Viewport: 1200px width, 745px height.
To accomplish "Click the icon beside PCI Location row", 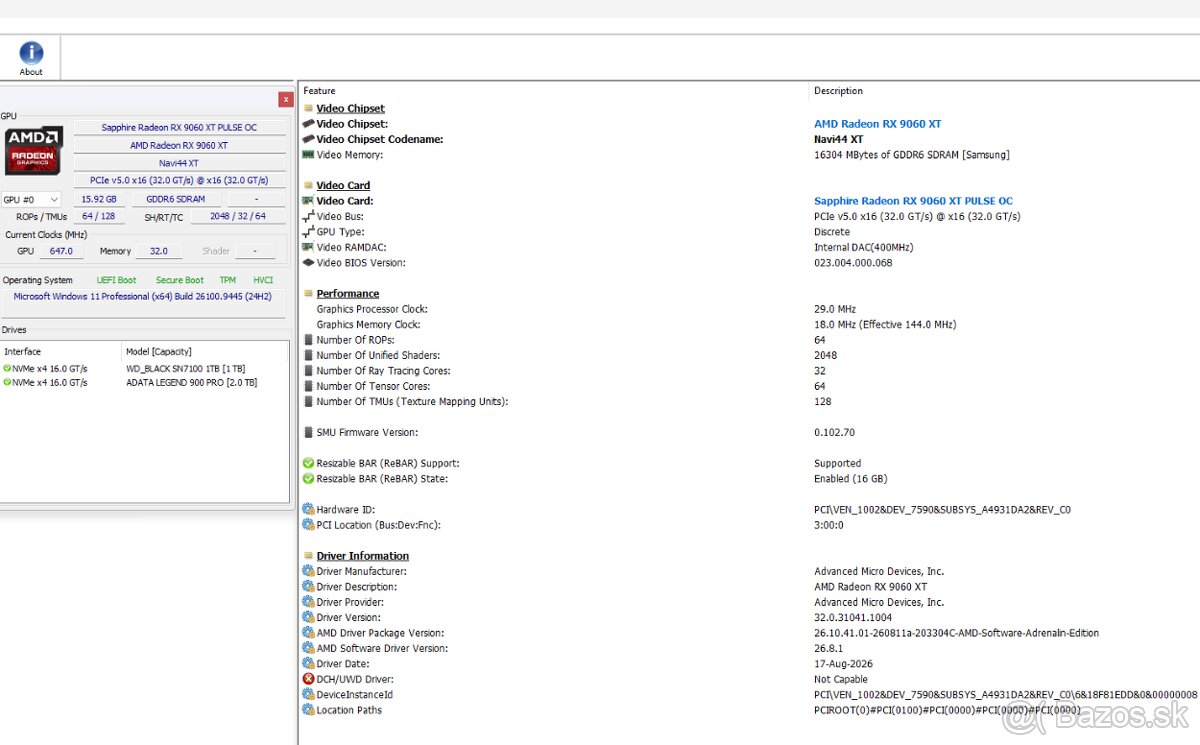I will 308,524.
